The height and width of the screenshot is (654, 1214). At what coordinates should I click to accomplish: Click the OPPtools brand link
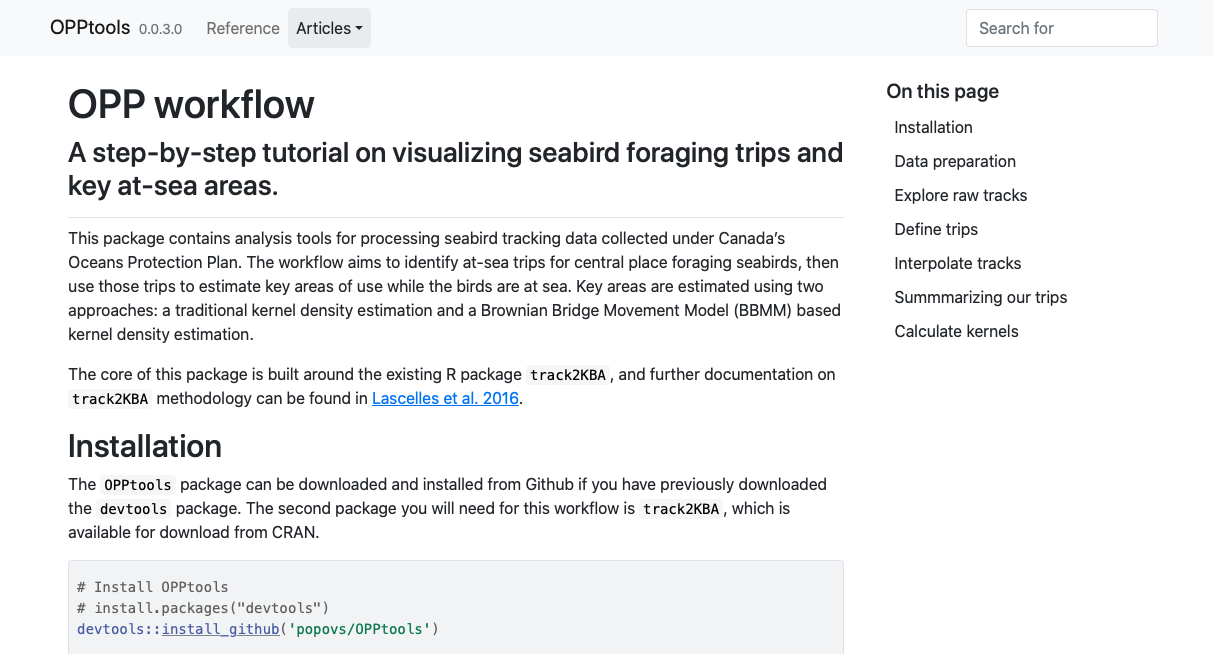(90, 28)
